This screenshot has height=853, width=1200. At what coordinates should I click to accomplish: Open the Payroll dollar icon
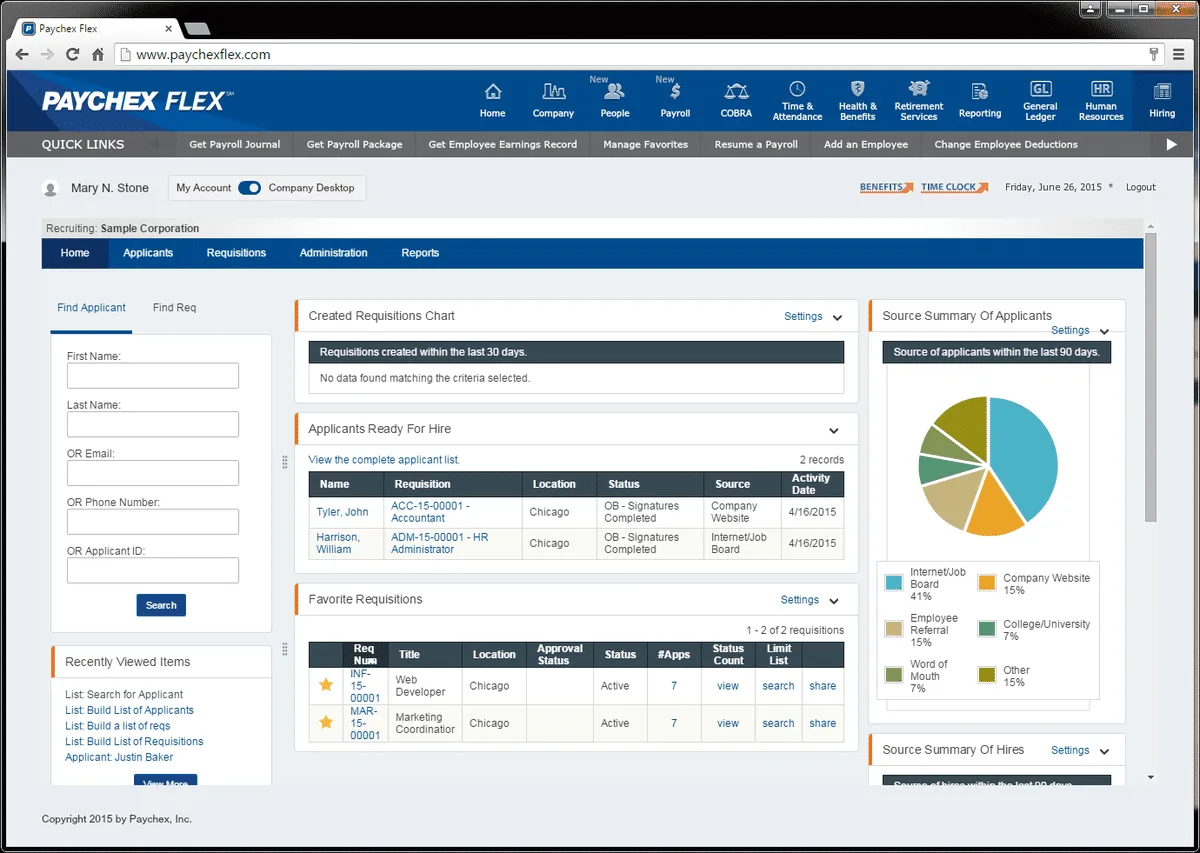pos(675,91)
